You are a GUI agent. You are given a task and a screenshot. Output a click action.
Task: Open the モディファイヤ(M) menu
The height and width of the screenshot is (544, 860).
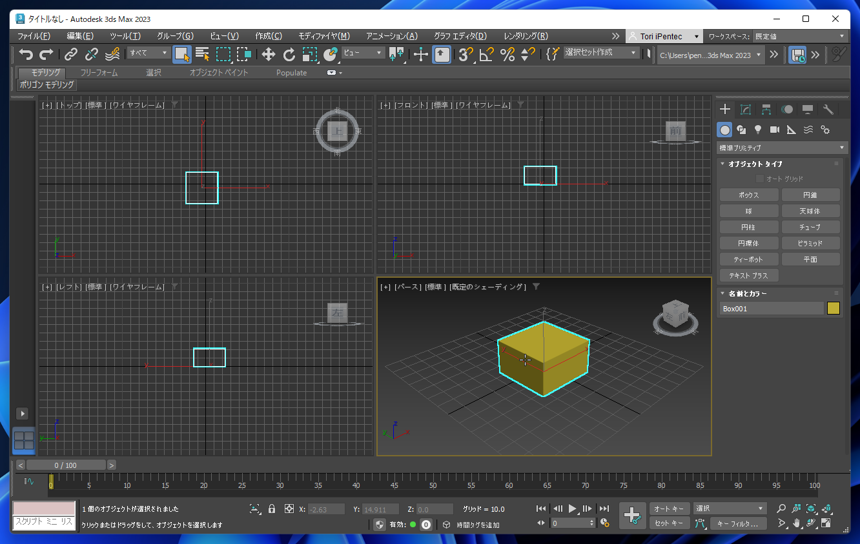324,36
